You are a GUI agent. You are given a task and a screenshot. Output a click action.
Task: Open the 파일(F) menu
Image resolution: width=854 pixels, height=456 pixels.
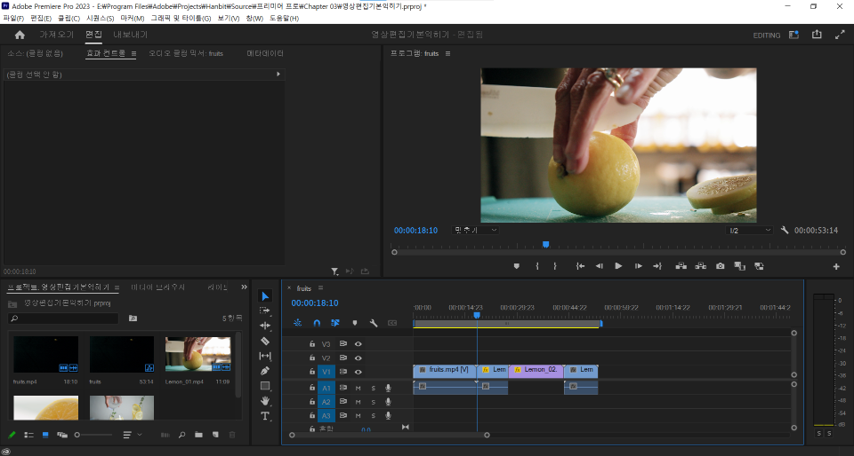[14, 19]
